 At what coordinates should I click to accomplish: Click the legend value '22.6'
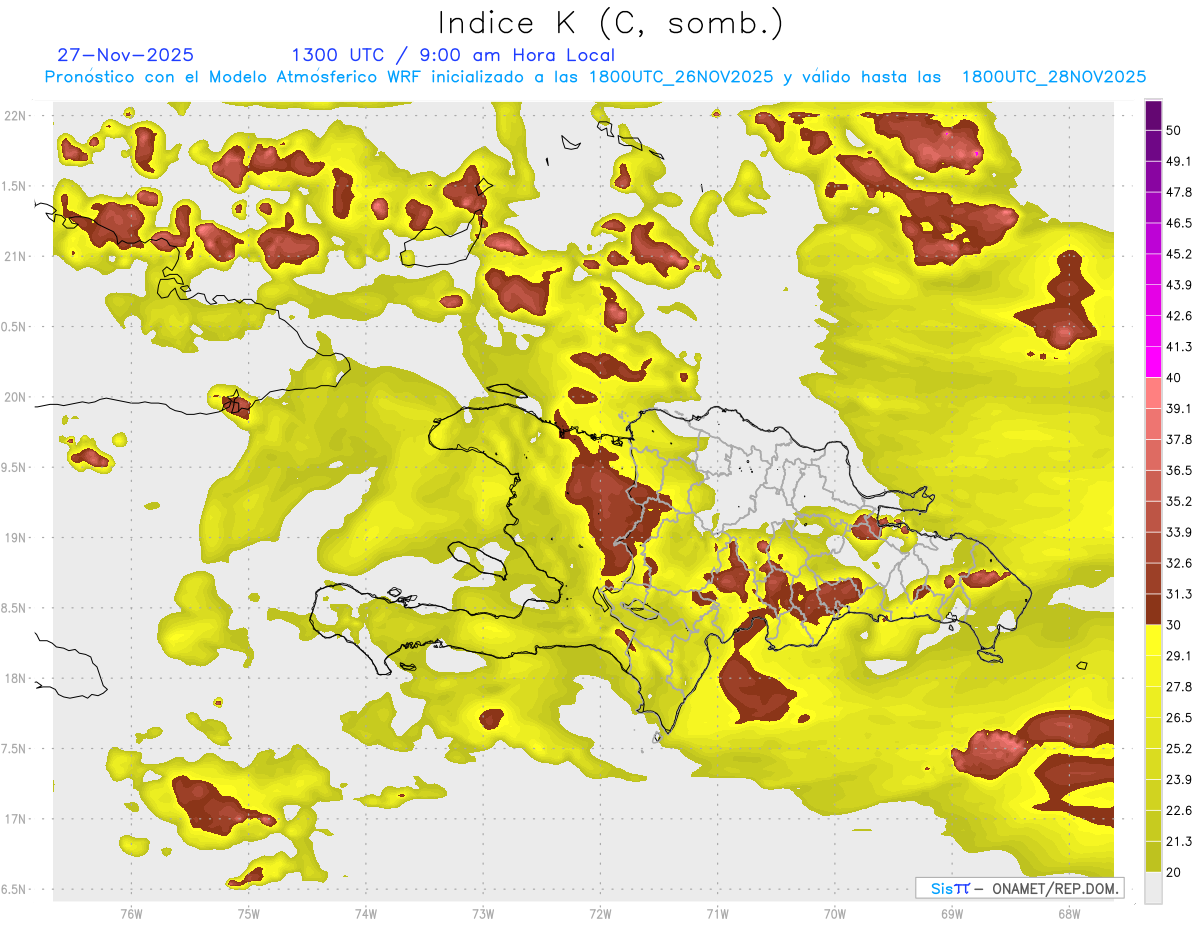tap(1178, 811)
